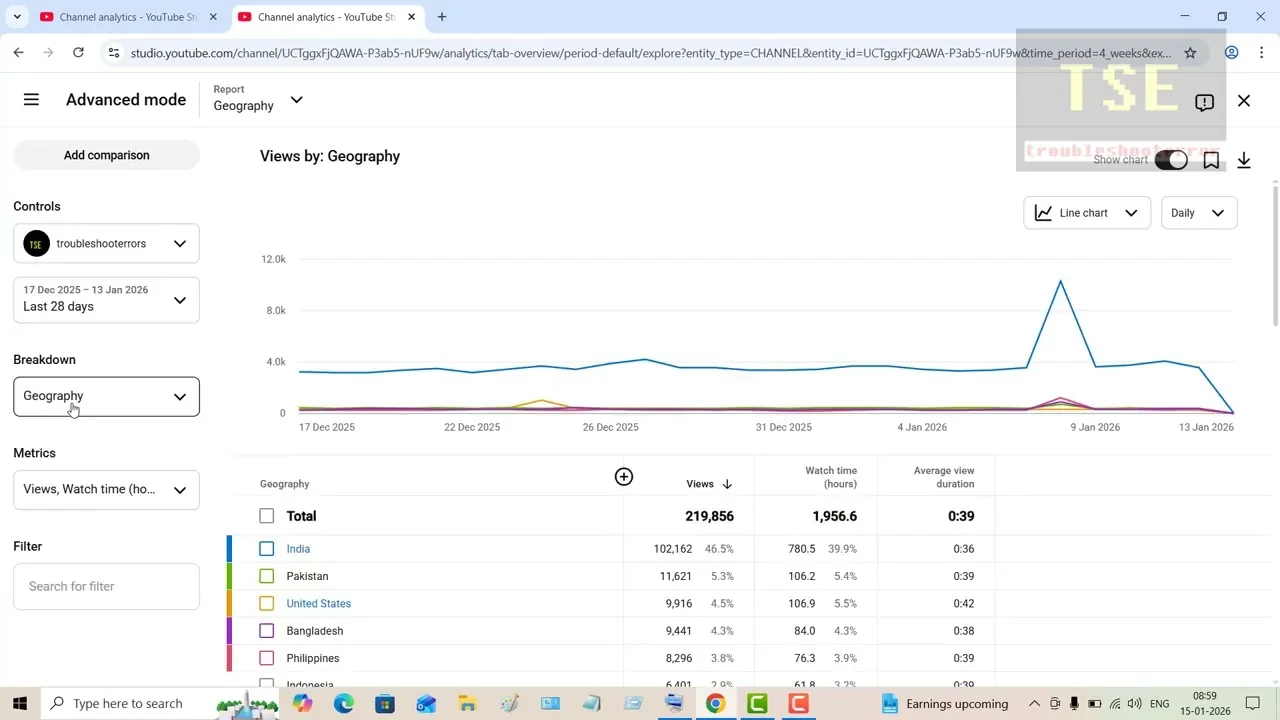1280x720 pixels.
Task: Click the Views column header
Action: pyautogui.click(x=700, y=484)
